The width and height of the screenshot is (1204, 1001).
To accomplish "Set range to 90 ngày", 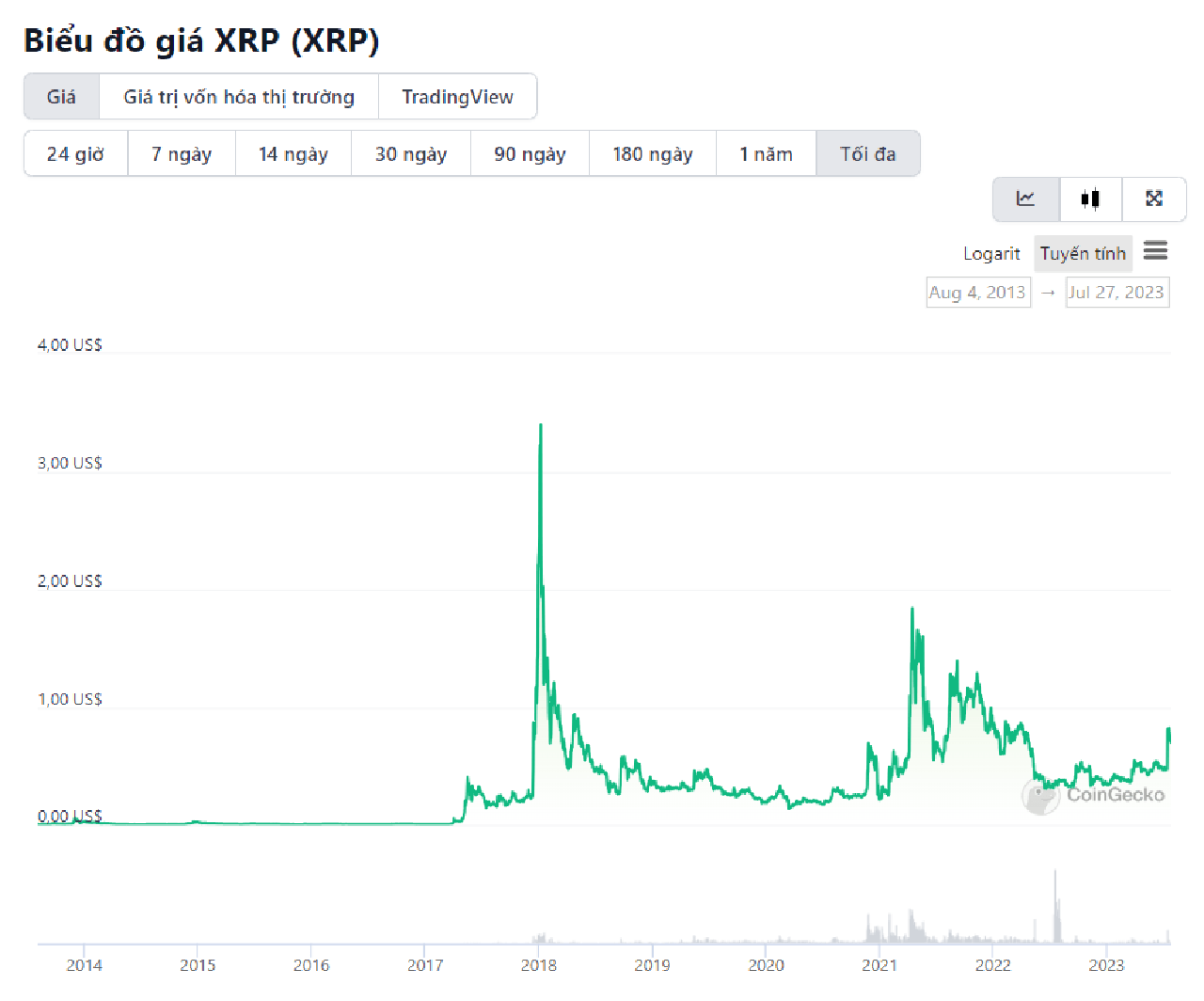I will (530, 153).
